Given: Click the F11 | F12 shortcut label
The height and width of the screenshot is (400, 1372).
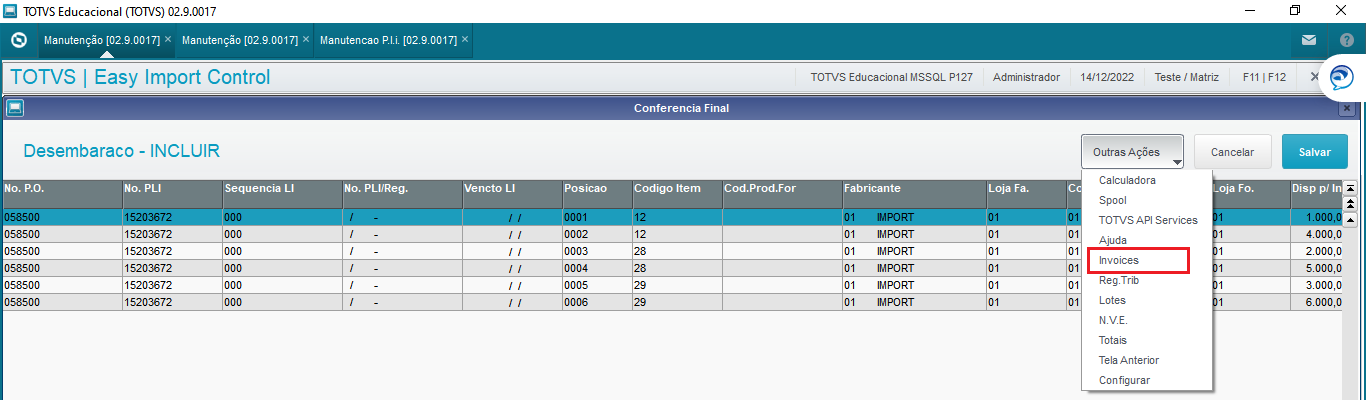Looking at the screenshot, I should pos(1264,77).
